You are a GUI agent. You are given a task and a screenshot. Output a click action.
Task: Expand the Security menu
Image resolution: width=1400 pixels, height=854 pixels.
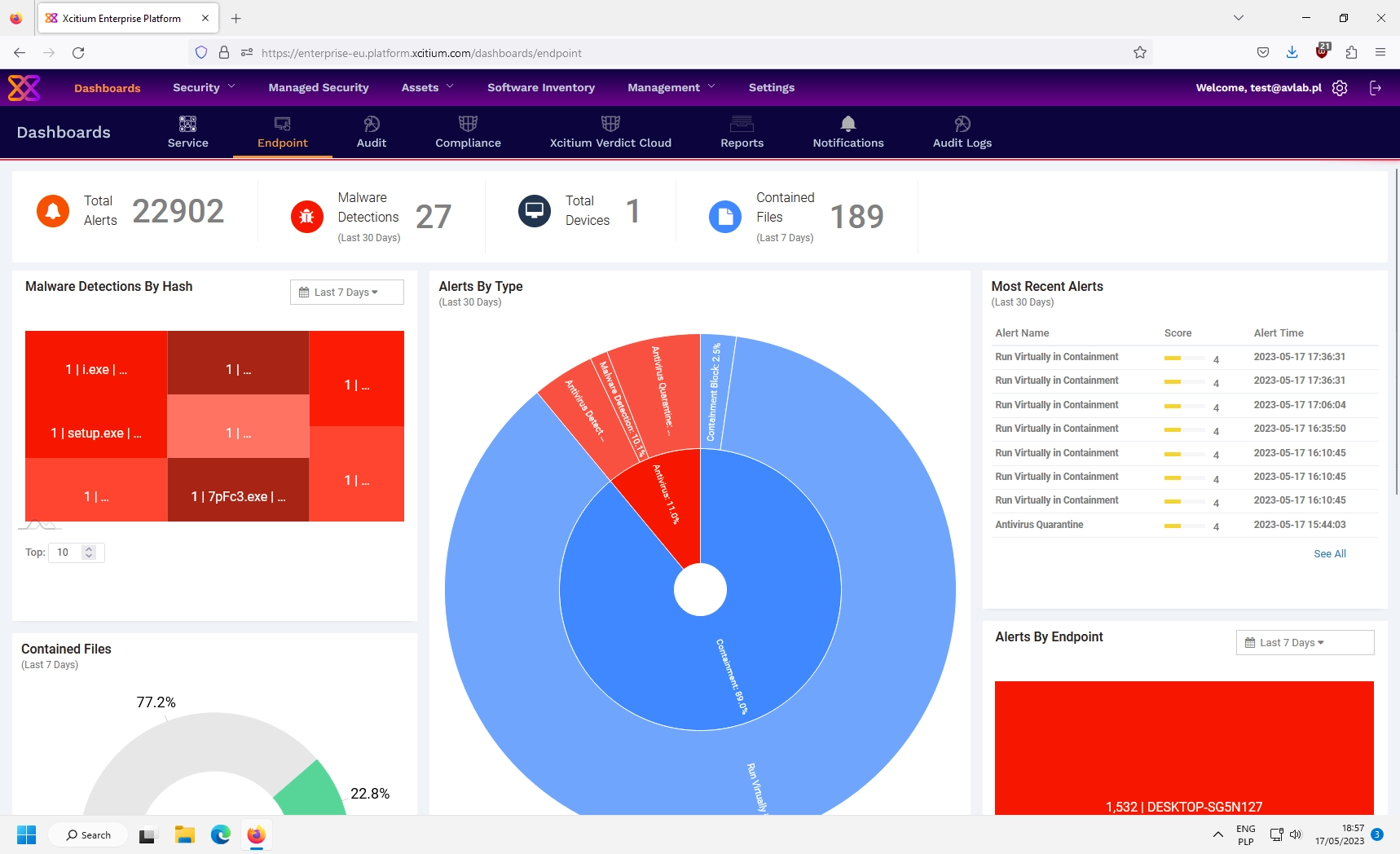click(204, 87)
